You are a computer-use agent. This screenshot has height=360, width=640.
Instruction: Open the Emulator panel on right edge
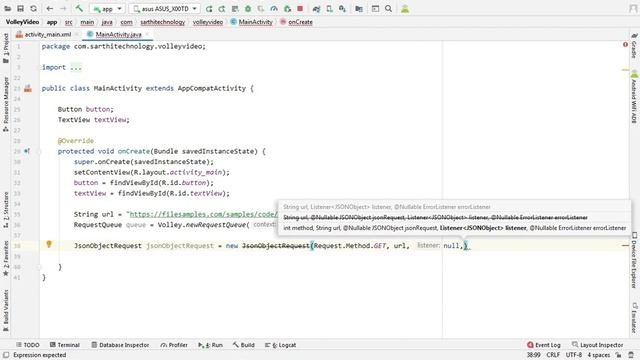[x=634, y=318]
